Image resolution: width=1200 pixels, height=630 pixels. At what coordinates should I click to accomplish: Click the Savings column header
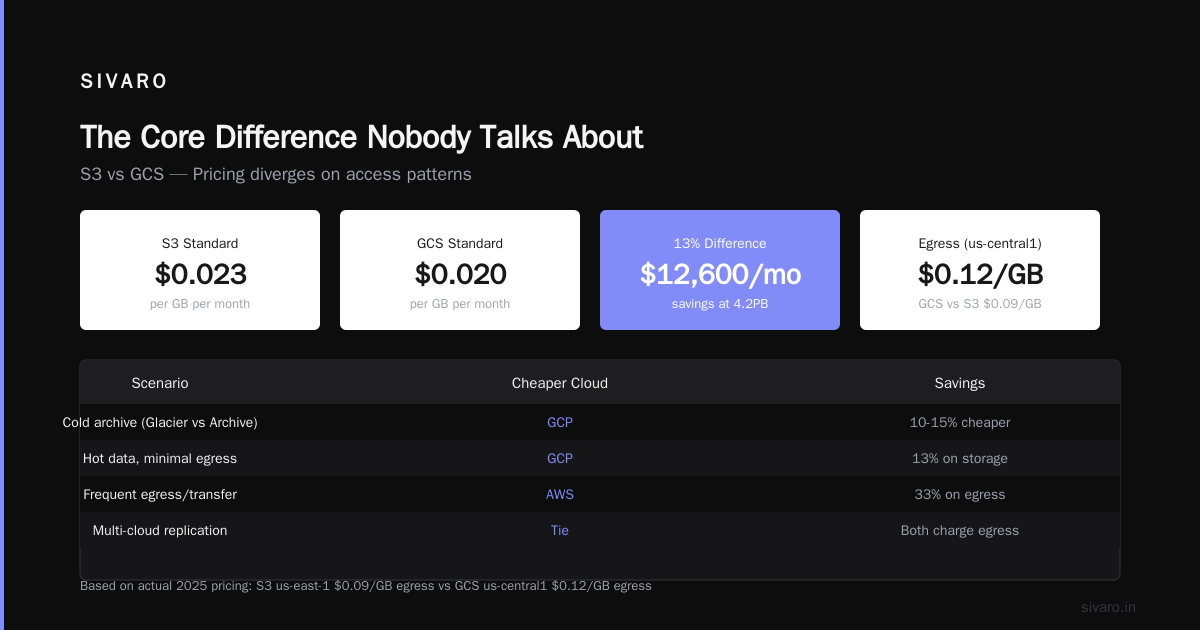click(960, 383)
